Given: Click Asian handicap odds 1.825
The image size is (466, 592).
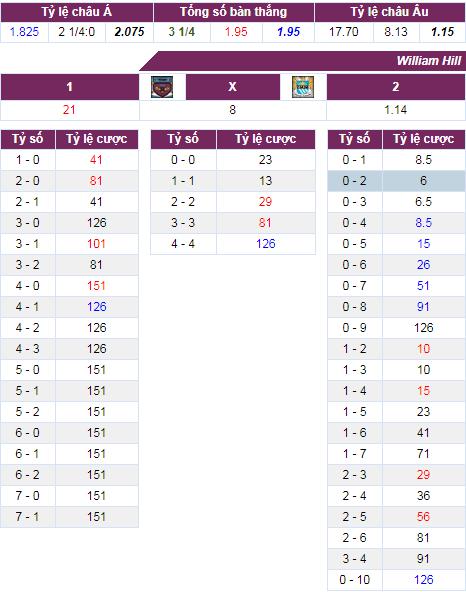Looking at the screenshot, I should pyautogui.click(x=25, y=32).
